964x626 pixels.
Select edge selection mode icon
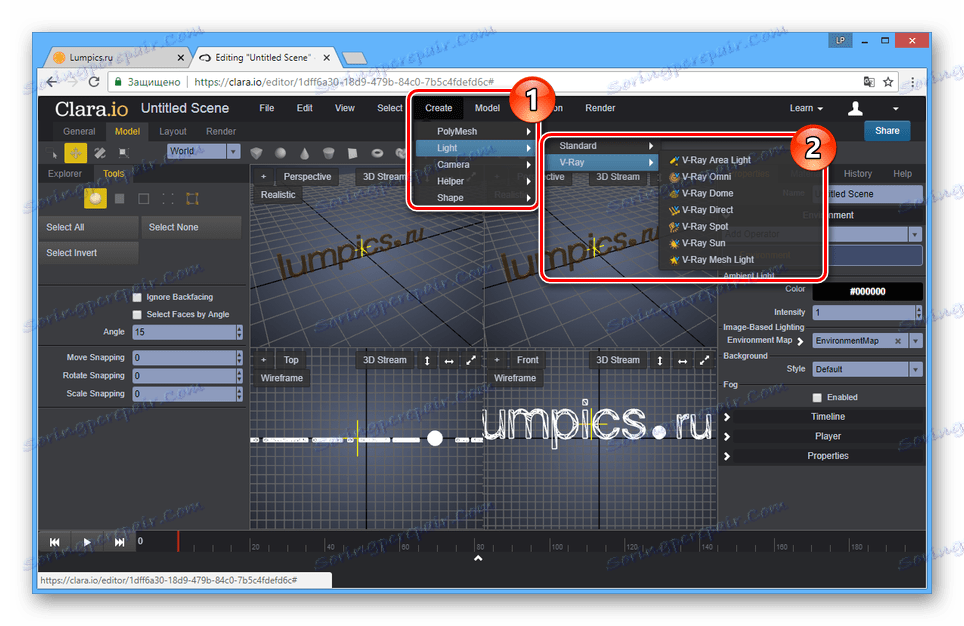[x=144, y=198]
